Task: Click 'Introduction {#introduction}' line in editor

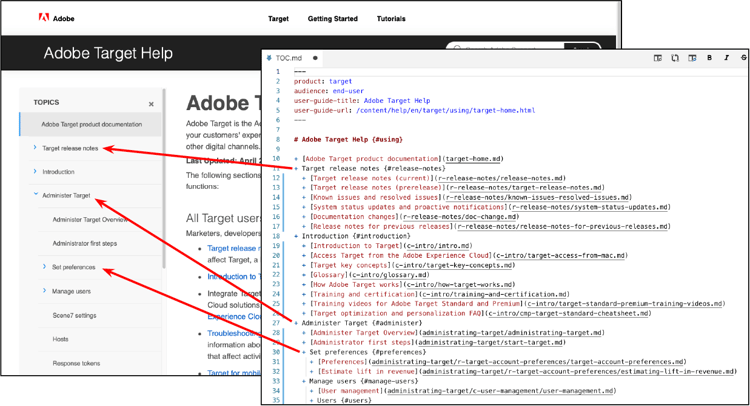Action: tap(356, 236)
